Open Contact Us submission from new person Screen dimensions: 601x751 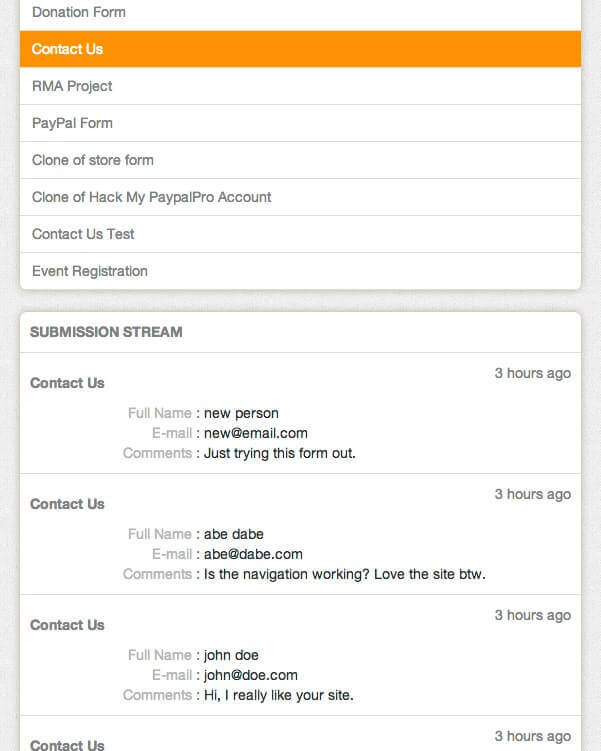click(x=67, y=383)
